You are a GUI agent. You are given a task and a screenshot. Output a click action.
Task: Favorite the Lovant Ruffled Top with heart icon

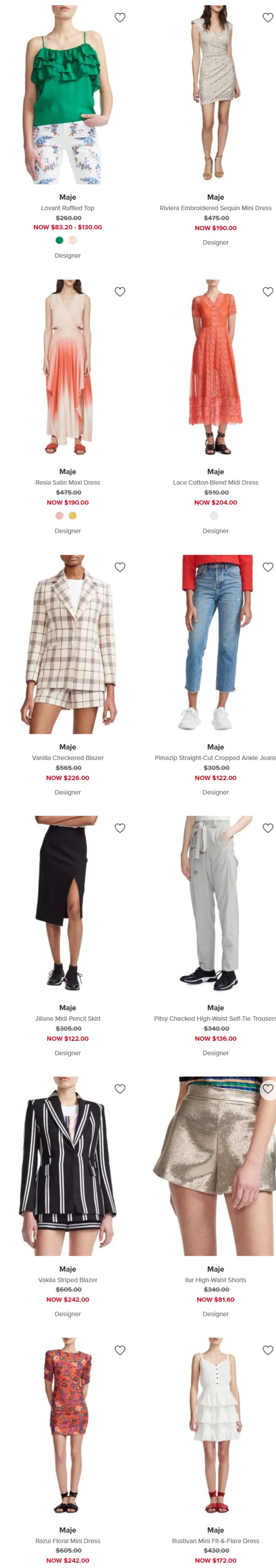(x=120, y=17)
